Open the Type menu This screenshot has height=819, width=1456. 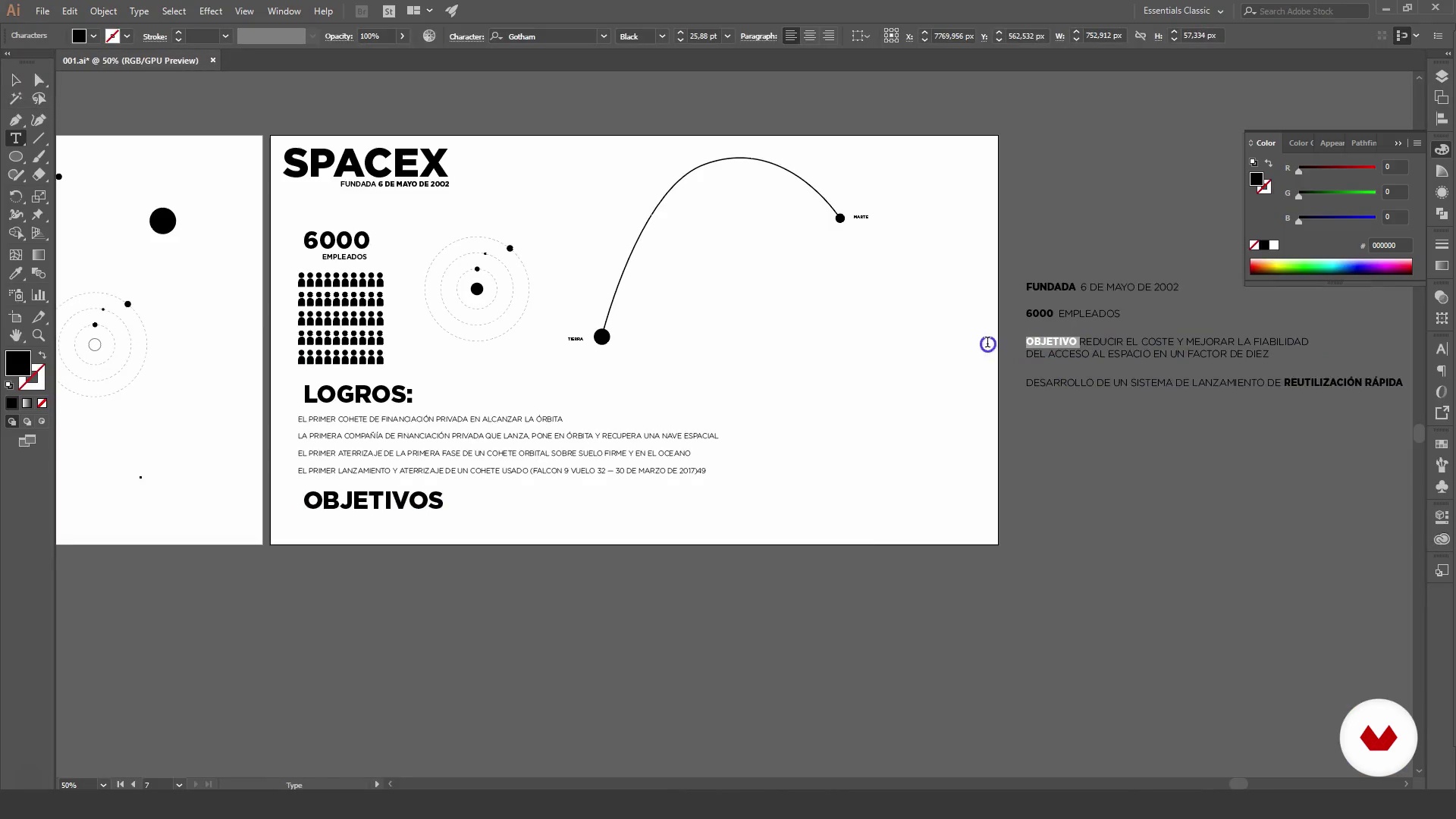coord(139,11)
